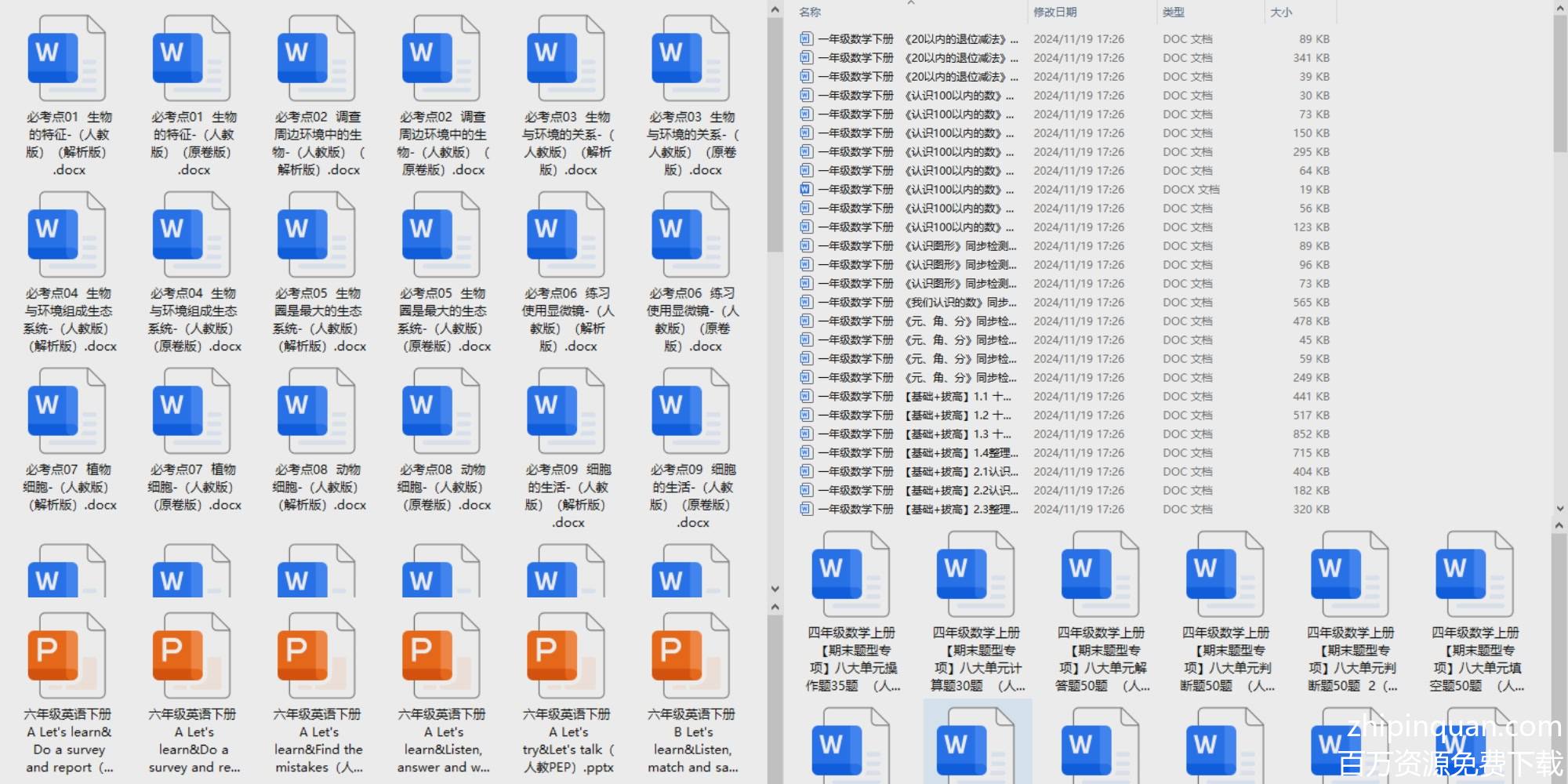Open 必考点06 练习使用显微镜 原卷版 Word icon

(x=690, y=235)
